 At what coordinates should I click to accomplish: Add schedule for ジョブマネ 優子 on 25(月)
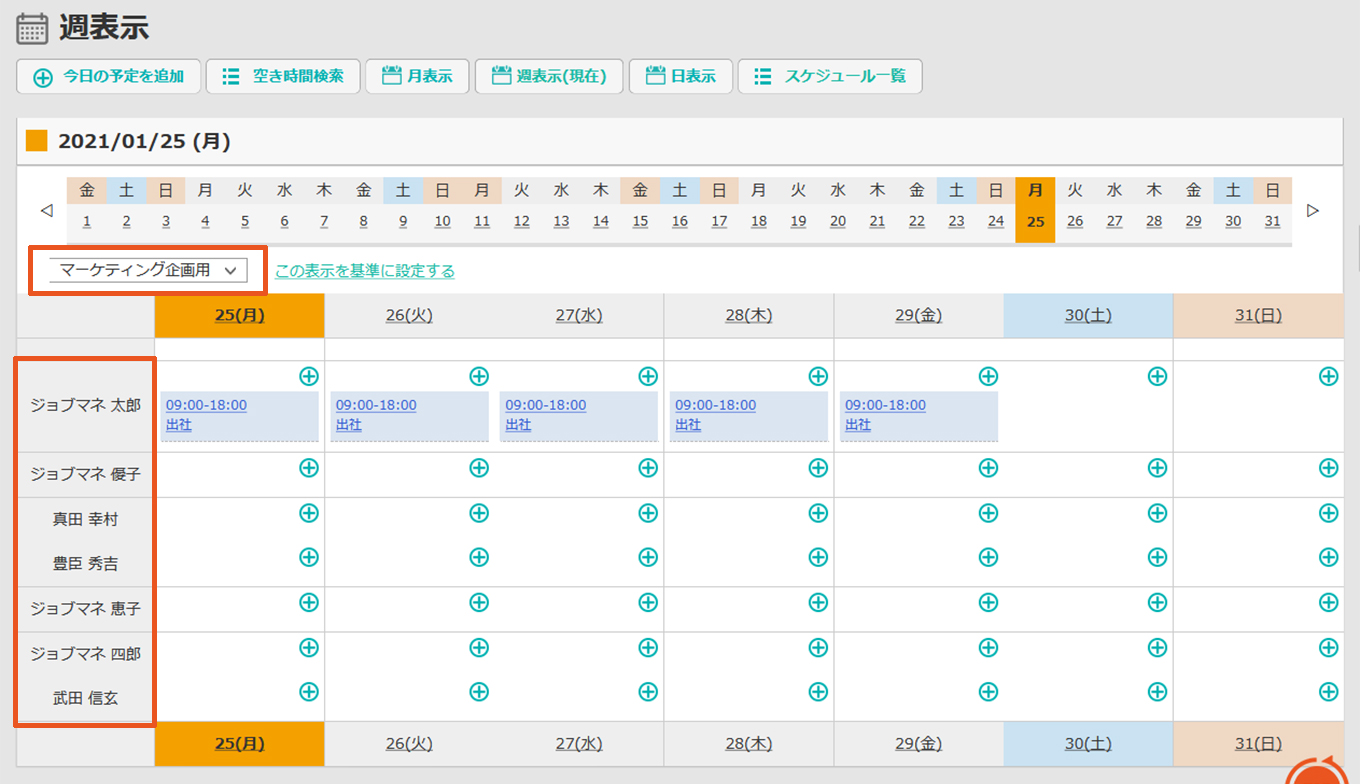pyautogui.click(x=309, y=467)
